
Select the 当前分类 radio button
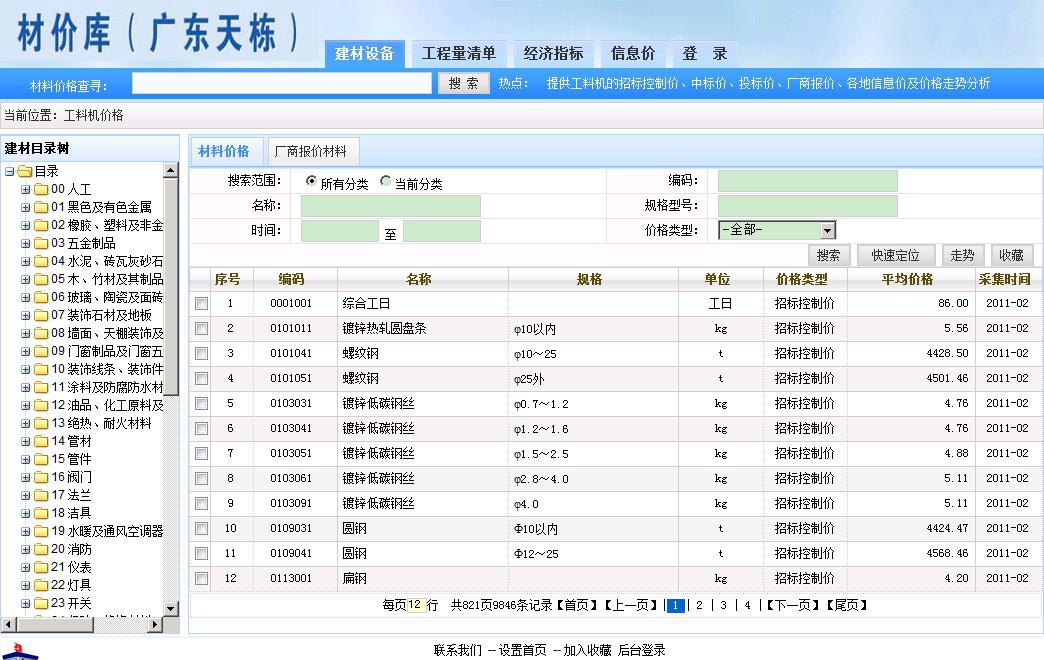[386, 182]
